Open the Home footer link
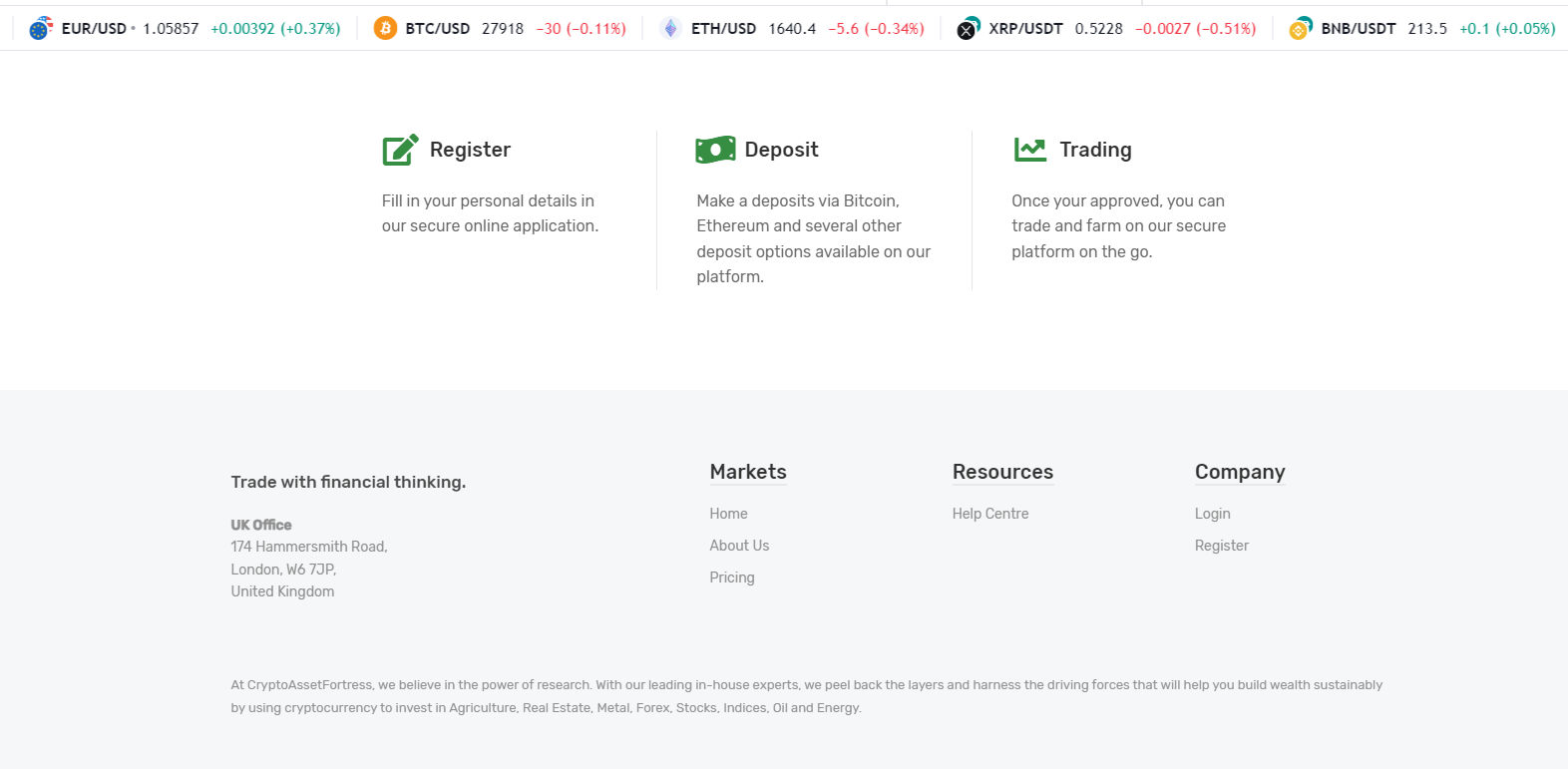This screenshot has height=769, width=1568. [x=728, y=514]
